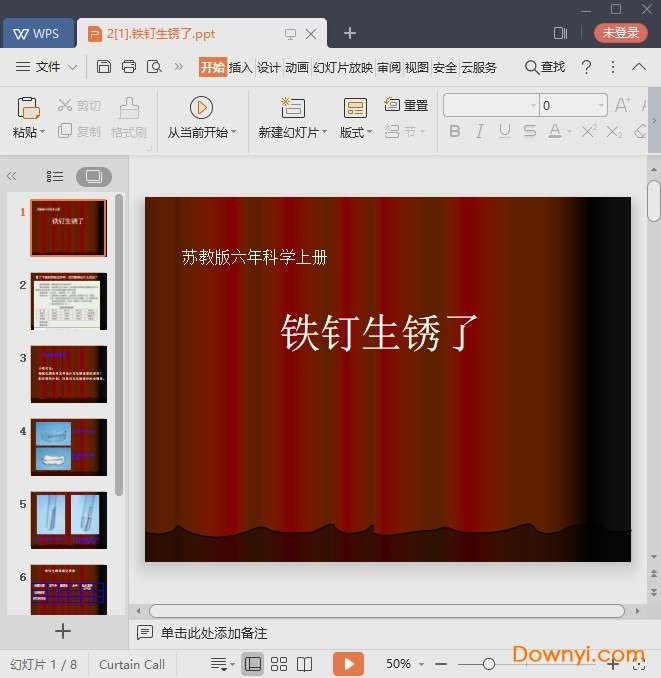Open From Current Start dropdown arrow
The image size is (661, 678).
pos(233,131)
